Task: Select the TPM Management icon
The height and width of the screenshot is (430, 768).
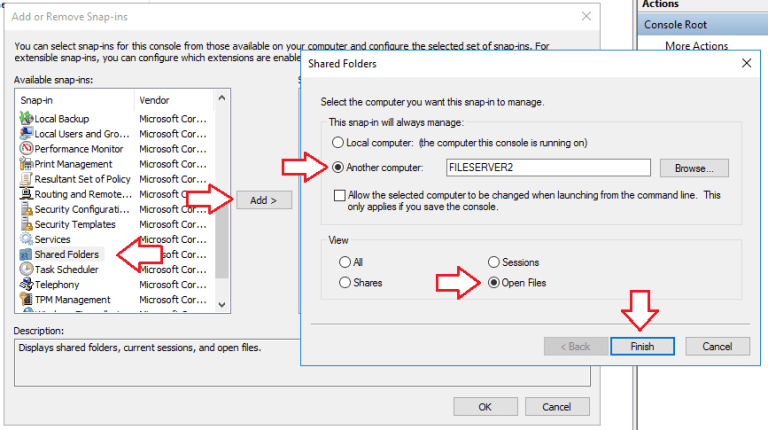Action: [27, 299]
